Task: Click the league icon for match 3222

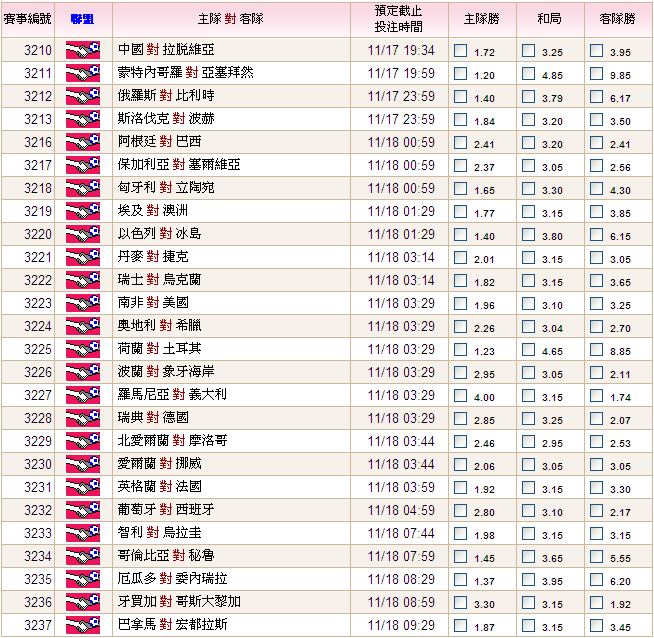Action: (83, 280)
